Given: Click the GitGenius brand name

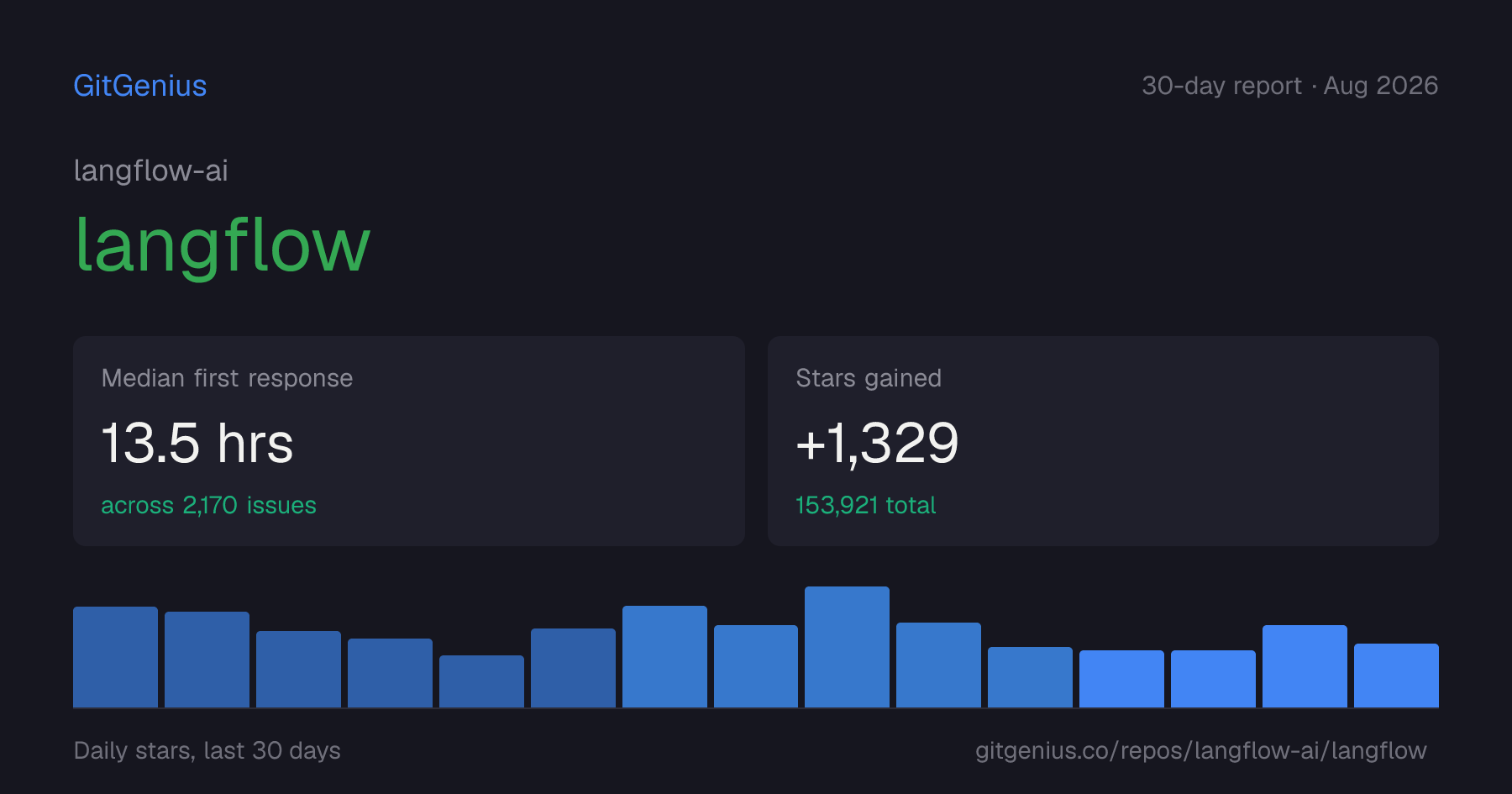Looking at the screenshot, I should coord(140,86).
